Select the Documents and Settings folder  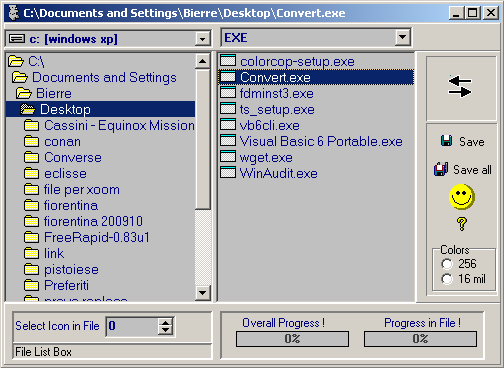point(104,77)
